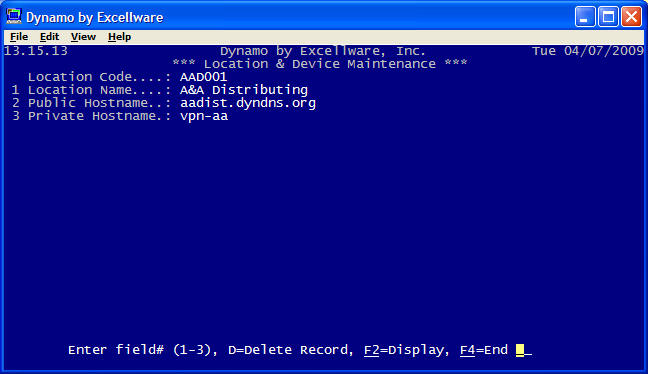Click the Public Hostname value aadist.dyndns.org

pyautogui.click(x=248, y=103)
